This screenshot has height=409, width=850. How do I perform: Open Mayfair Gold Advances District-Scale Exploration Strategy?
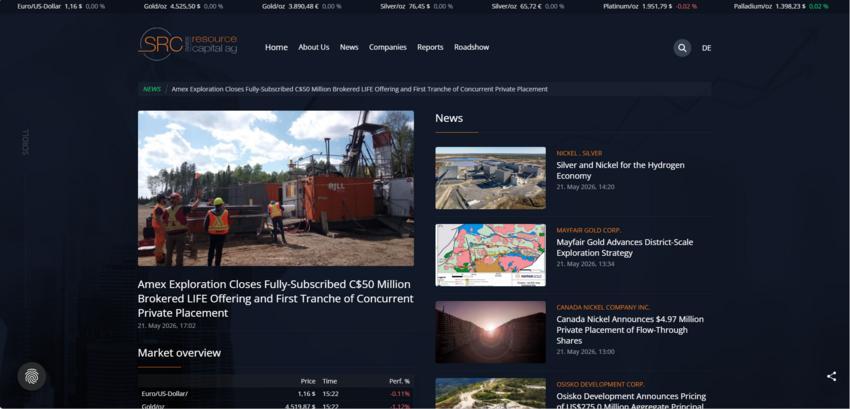624,247
